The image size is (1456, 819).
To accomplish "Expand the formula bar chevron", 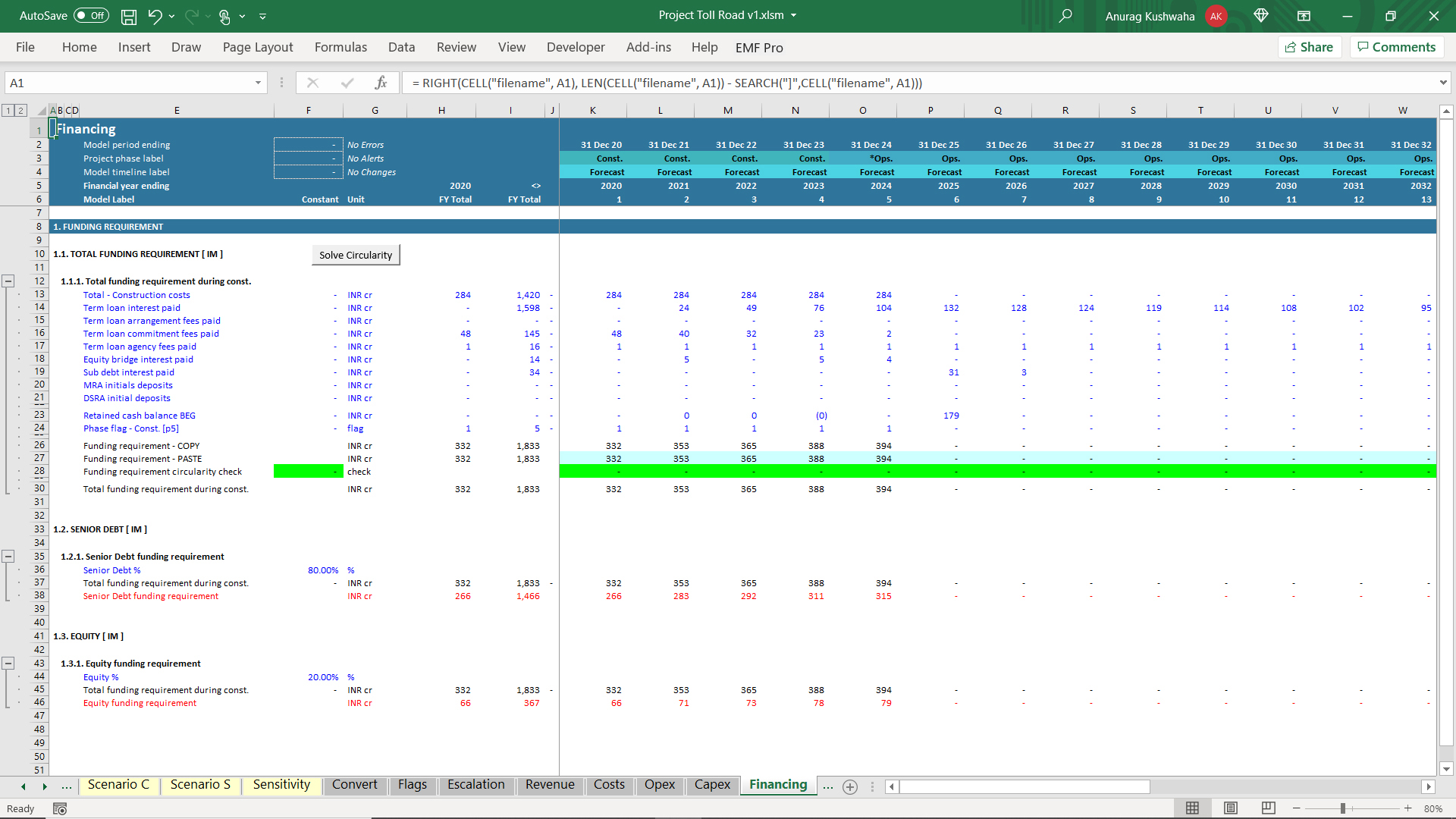I will click(1442, 83).
